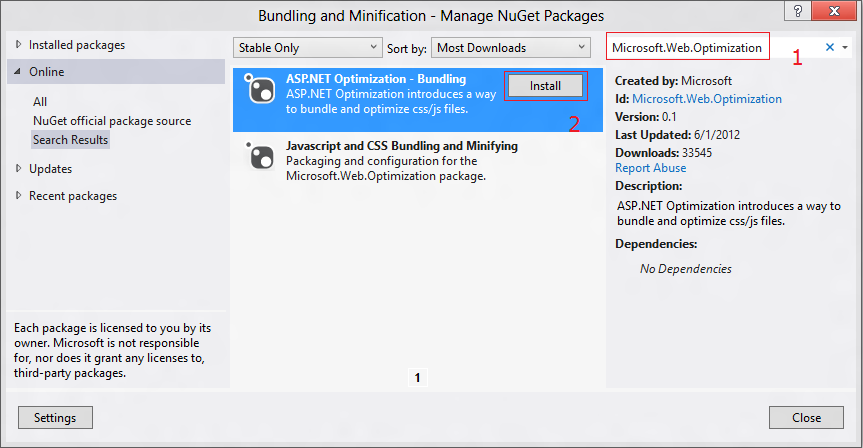Viewport: 863px width, 448px height.
Task: Expand the Installed packages section
Action: coord(19,45)
